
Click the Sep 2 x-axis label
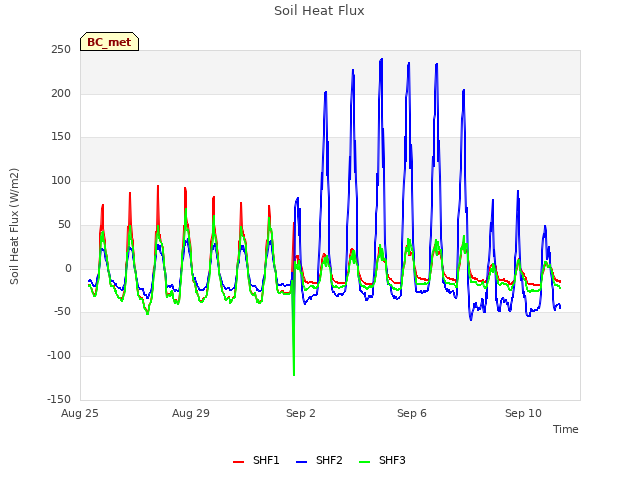click(301, 413)
